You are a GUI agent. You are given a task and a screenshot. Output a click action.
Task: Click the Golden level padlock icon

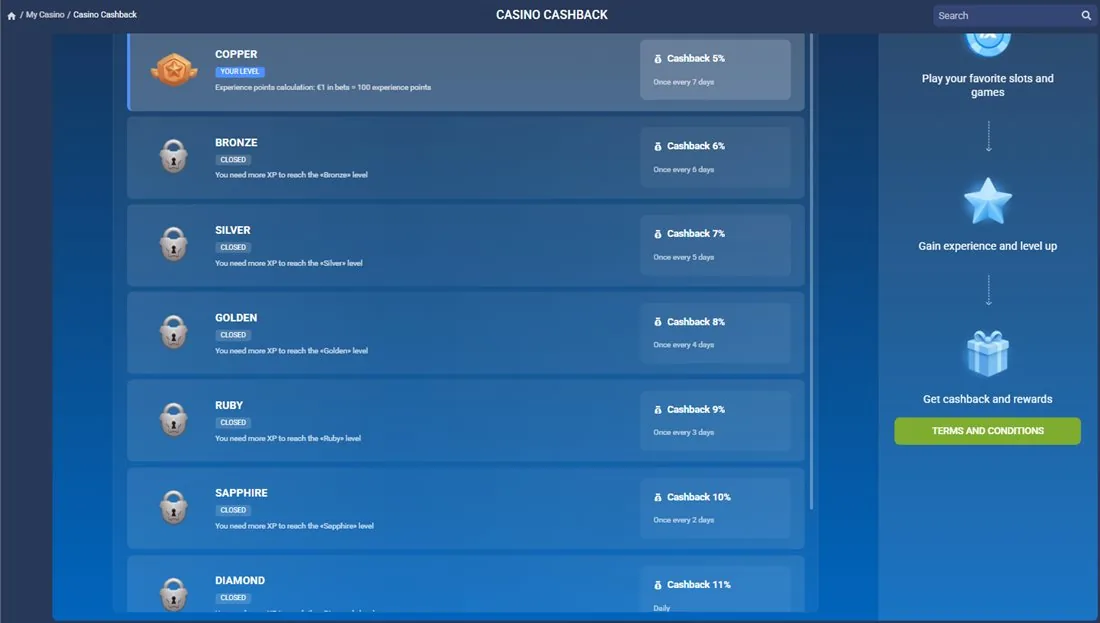pos(173,331)
